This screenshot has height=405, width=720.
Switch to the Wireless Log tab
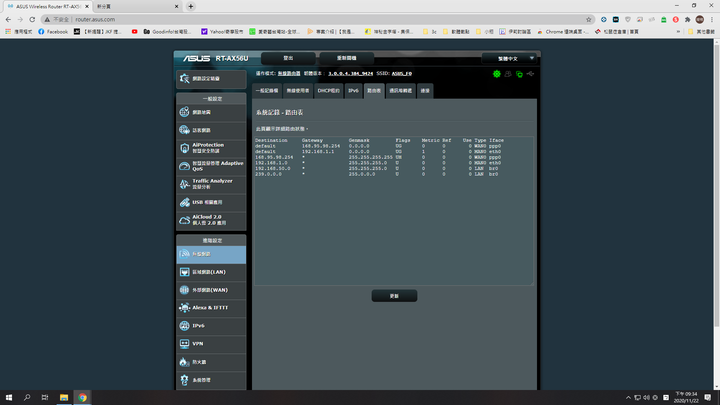coord(298,91)
